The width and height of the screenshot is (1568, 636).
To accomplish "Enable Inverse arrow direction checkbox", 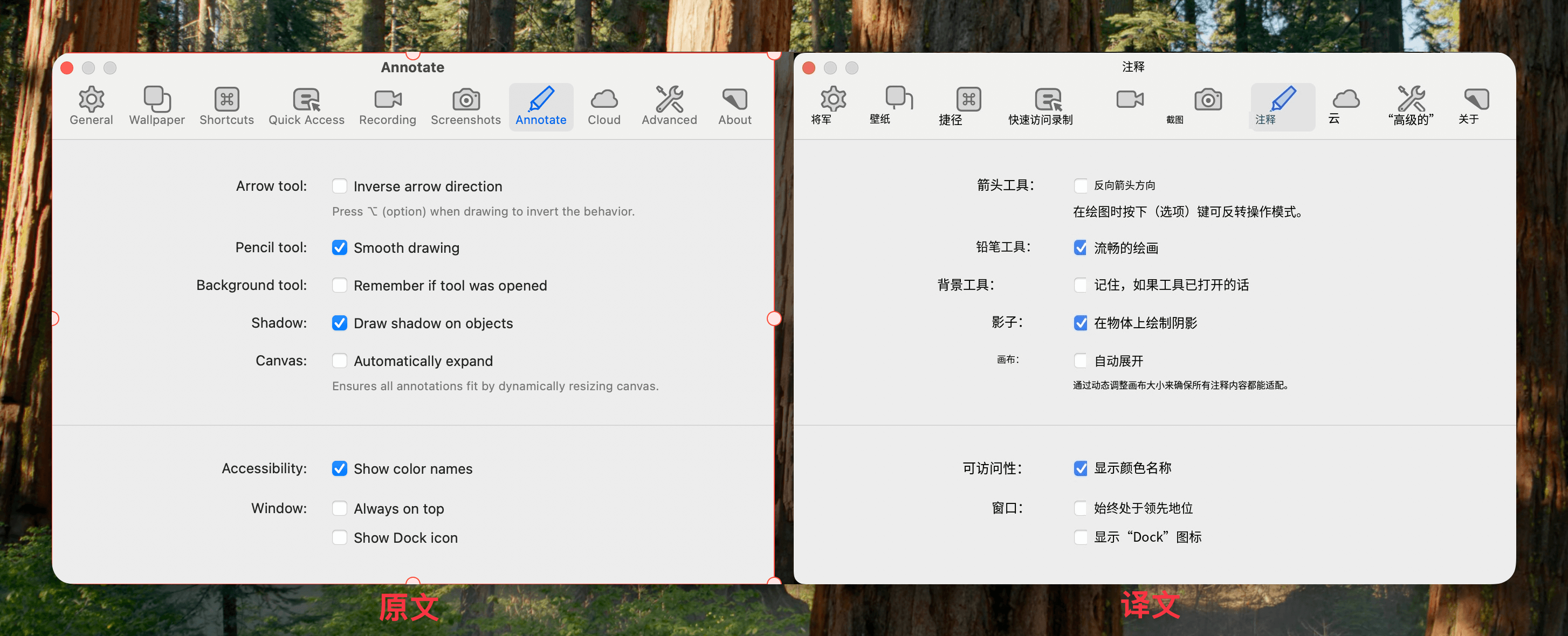I will (x=340, y=185).
